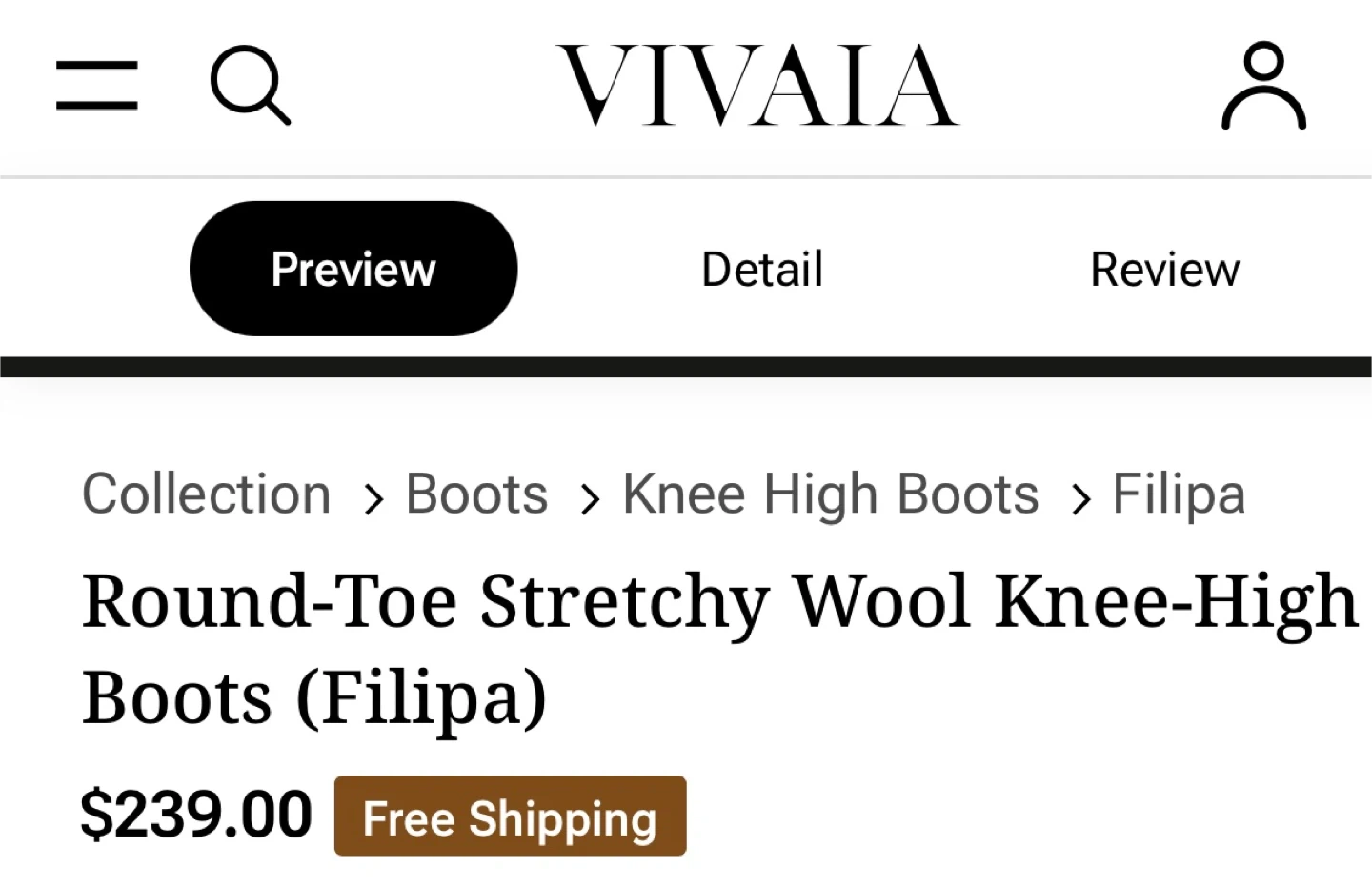Click the search magnifier icon
The width and height of the screenshot is (1372, 887).
pos(250,85)
